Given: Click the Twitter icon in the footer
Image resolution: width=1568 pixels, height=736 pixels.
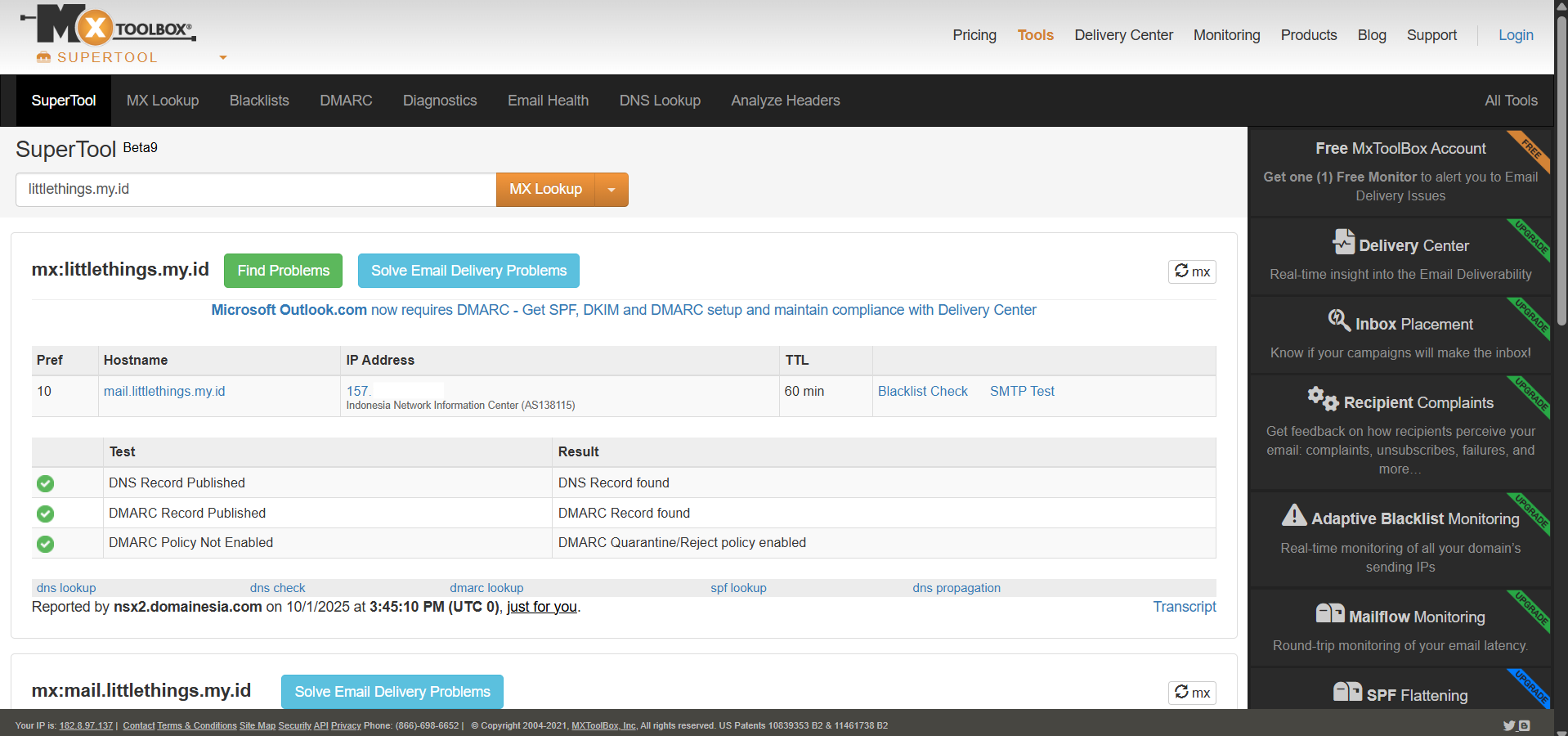Looking at the screenshot, I should pos(1509,725).
